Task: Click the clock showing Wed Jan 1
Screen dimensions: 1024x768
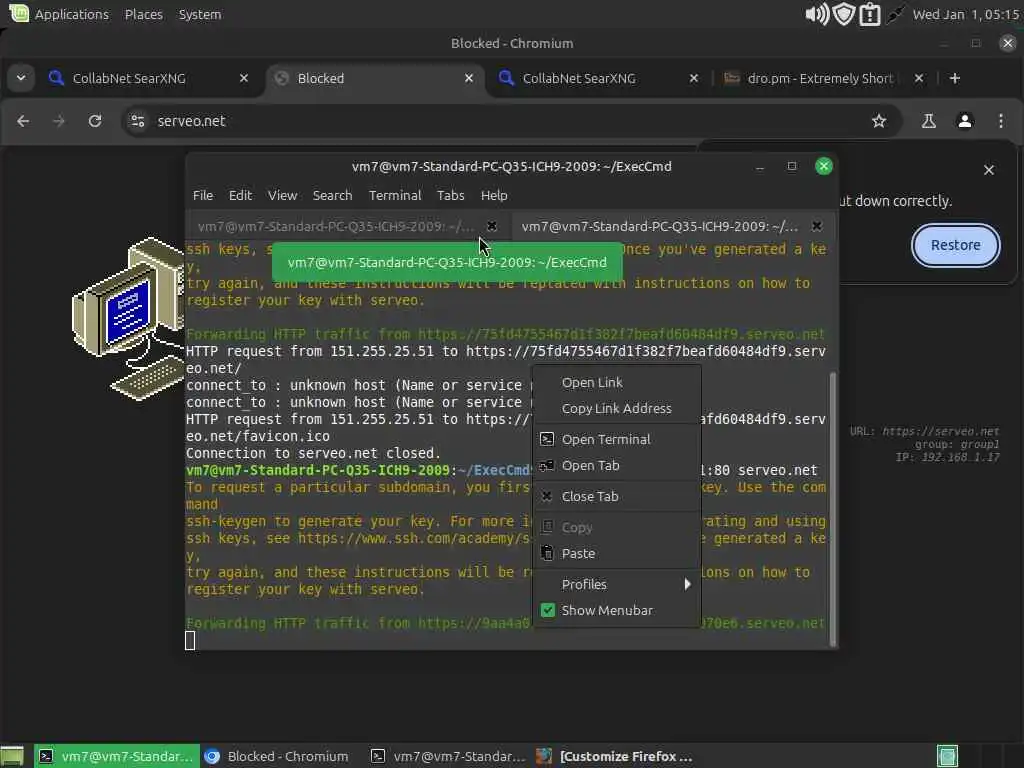Action: coord(967,14)
